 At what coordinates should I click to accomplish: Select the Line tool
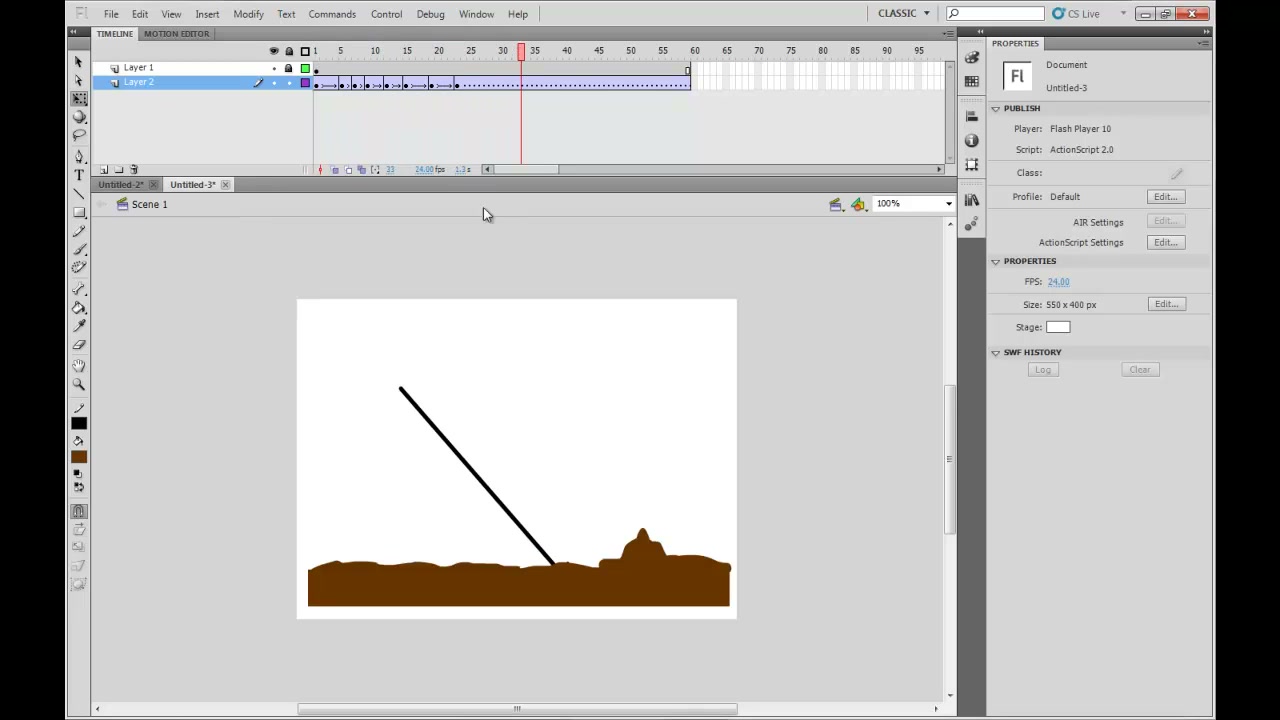79,193
